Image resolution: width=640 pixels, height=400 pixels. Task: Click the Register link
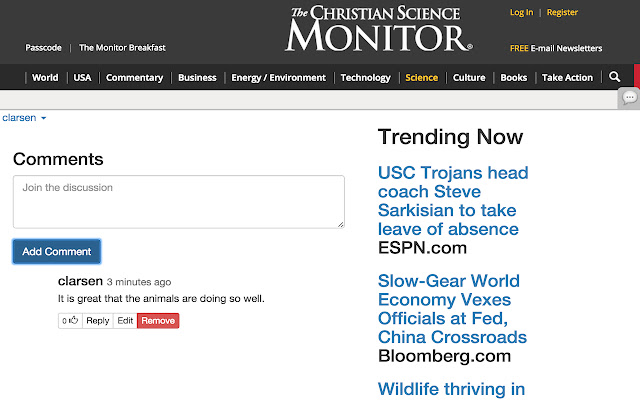point(562,12)
